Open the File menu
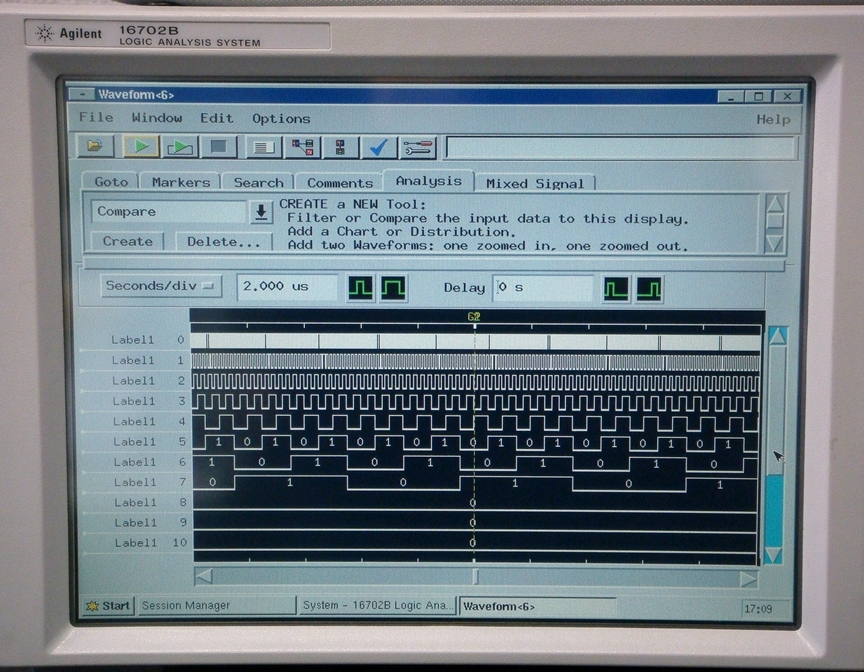The image size is (864, 672). pyautogui.click(x=96, y=117)
